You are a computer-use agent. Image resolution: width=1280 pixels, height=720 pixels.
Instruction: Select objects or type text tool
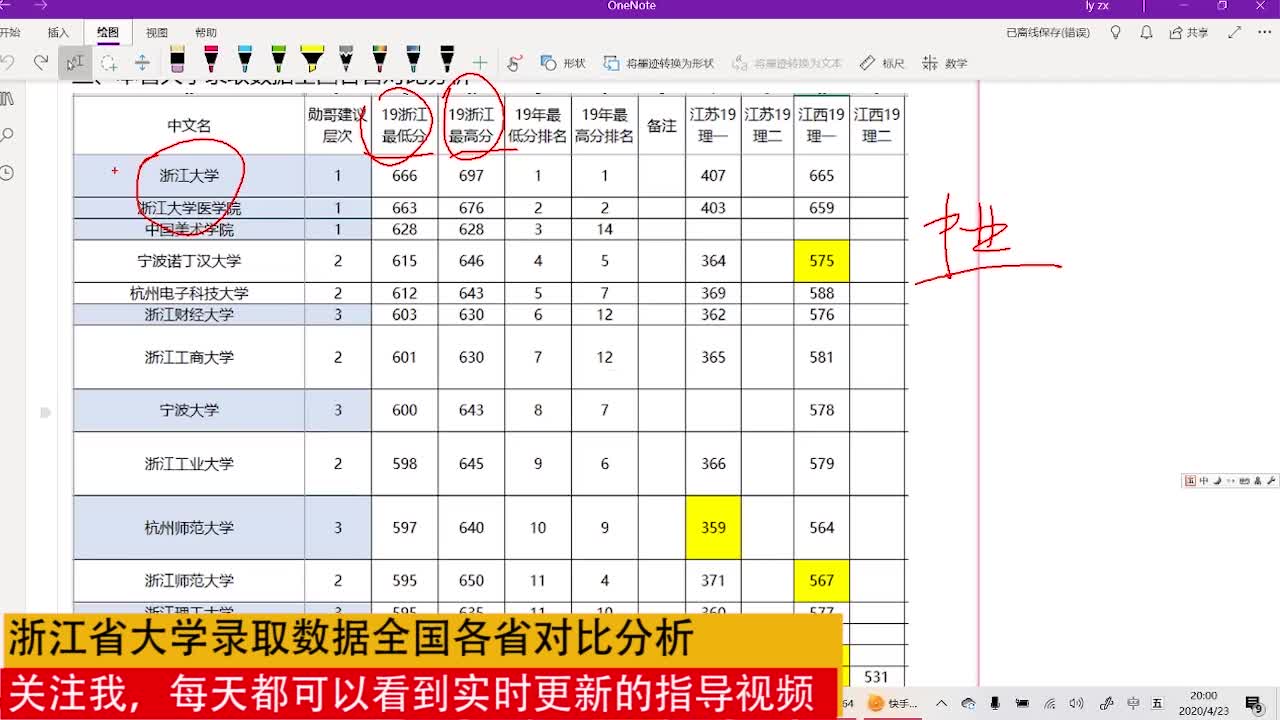[75, 63]
